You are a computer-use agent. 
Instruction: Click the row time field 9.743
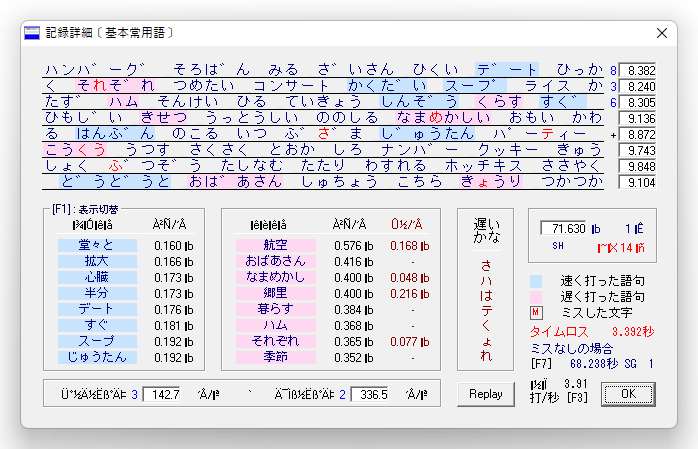[637, 150]
